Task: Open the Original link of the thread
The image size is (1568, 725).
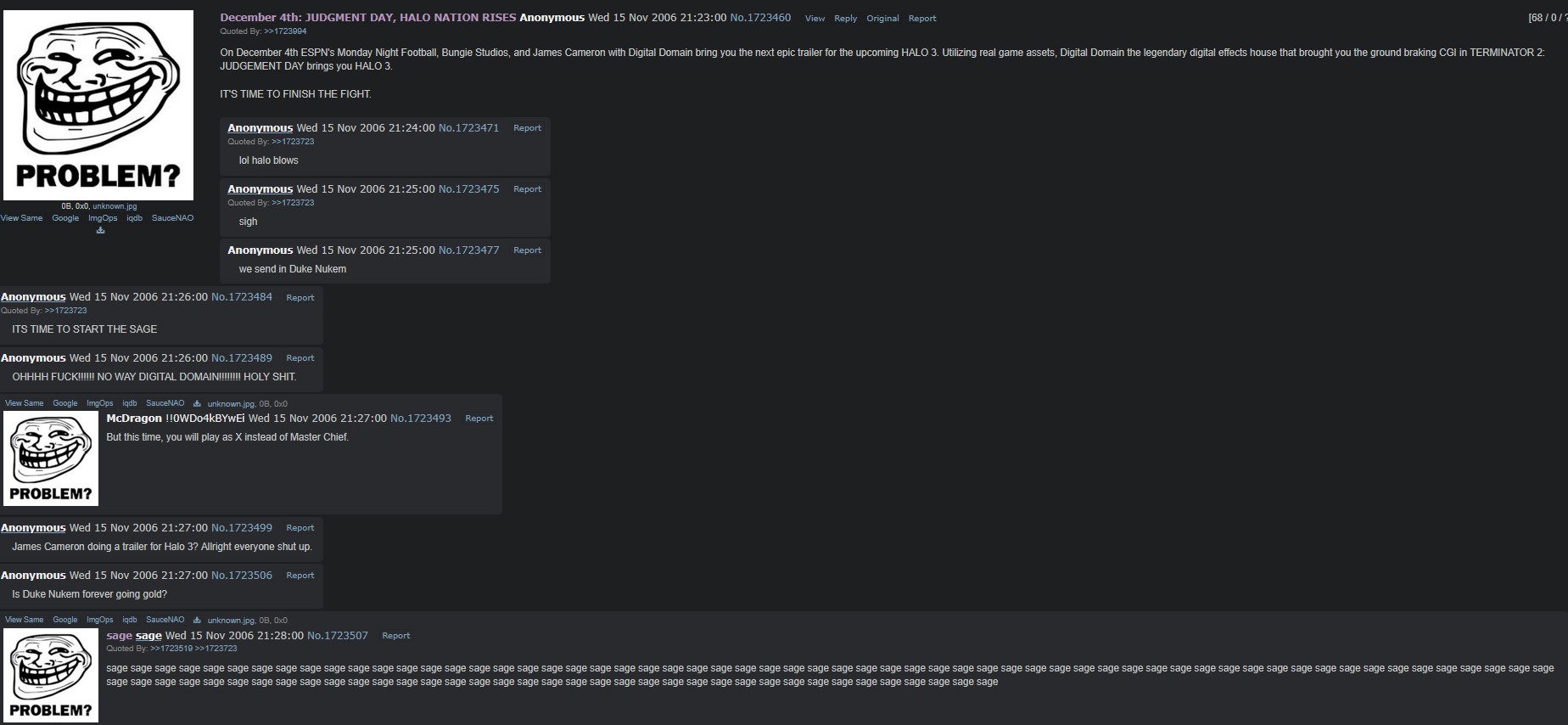Action: tap(882, 19)
